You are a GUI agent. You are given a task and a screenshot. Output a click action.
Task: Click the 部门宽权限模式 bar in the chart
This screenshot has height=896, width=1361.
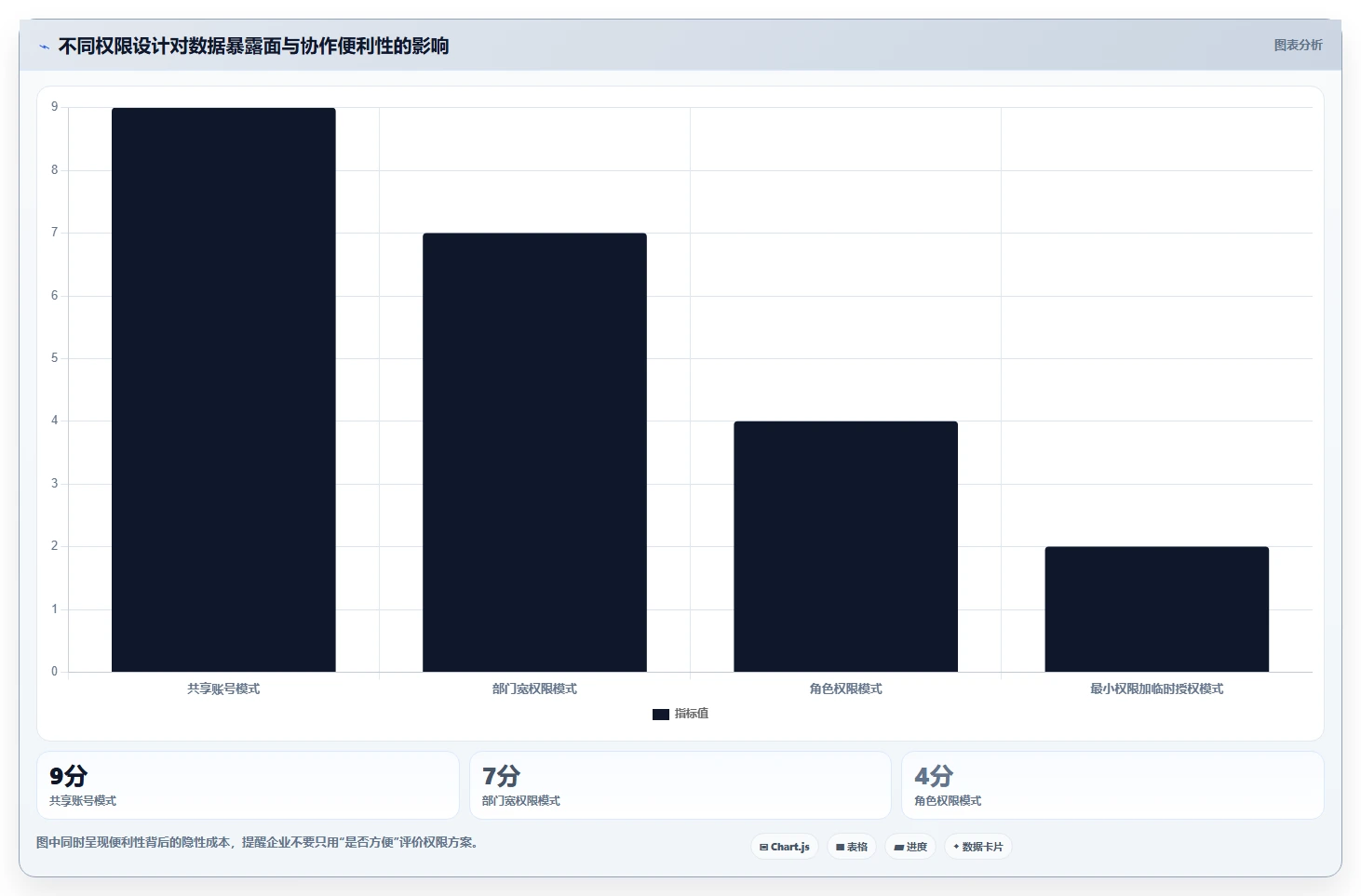(x=534, y=452)
